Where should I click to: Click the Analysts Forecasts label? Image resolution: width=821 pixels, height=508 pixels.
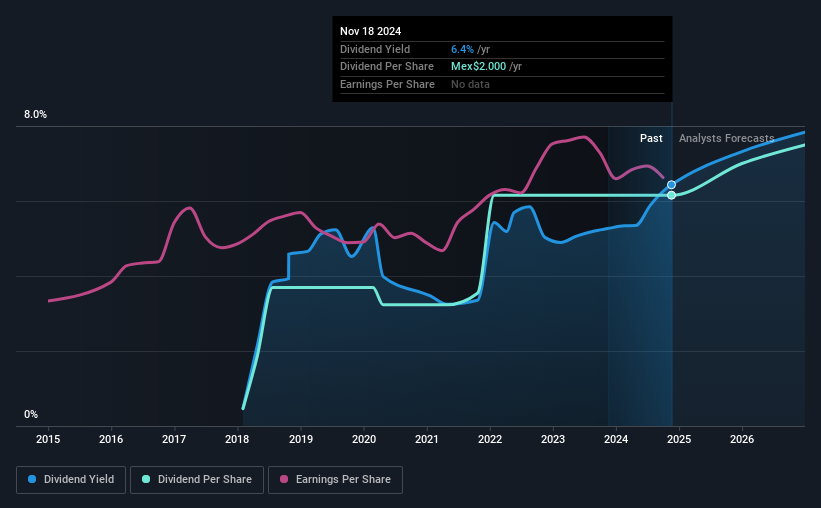click(727, 138)
